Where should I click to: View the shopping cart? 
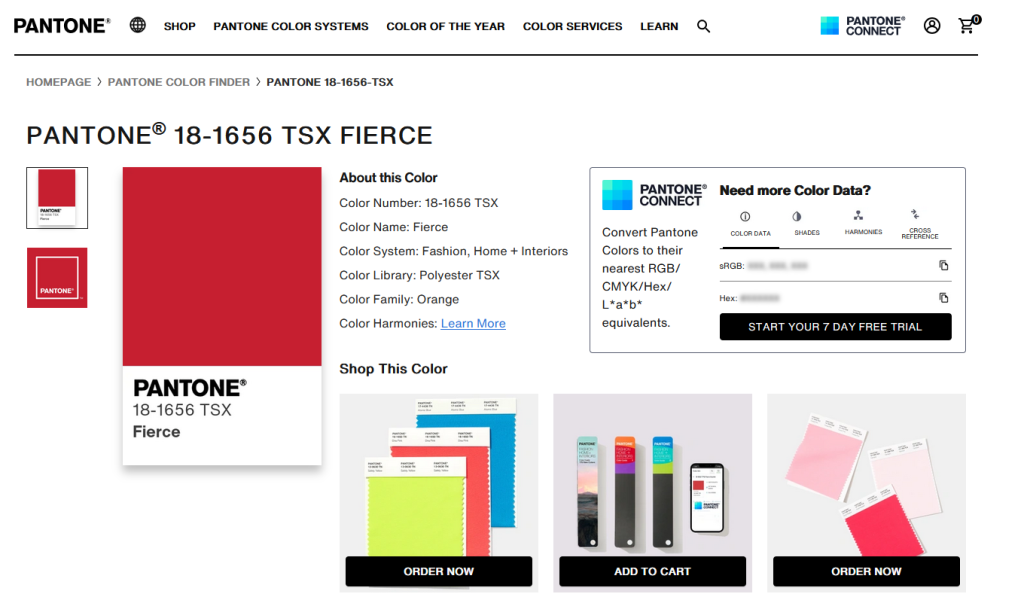(x=967, y=26)
